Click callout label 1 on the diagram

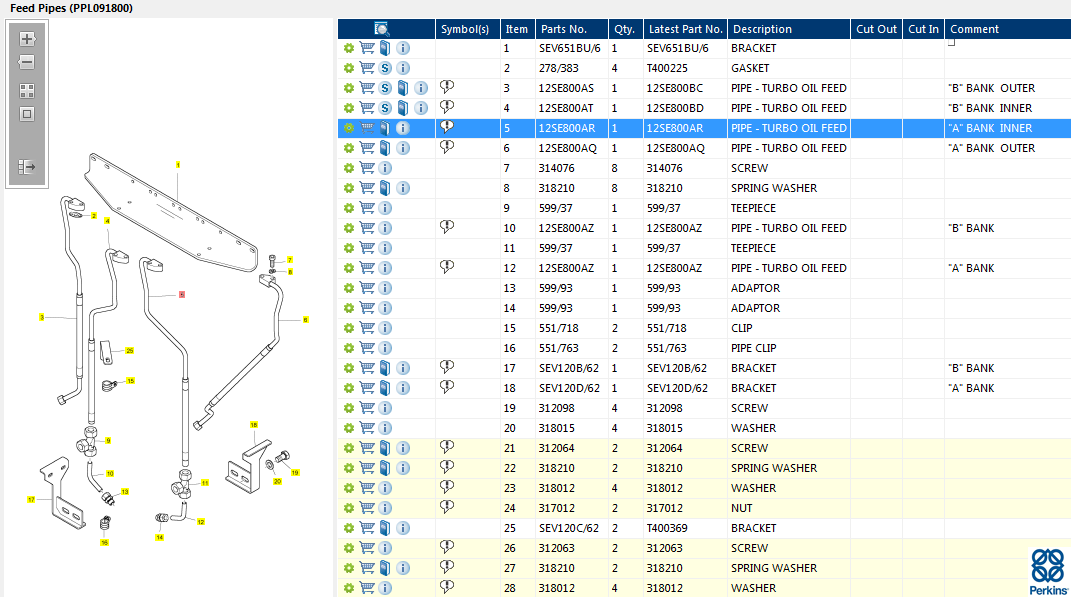(x=178, y=164)
